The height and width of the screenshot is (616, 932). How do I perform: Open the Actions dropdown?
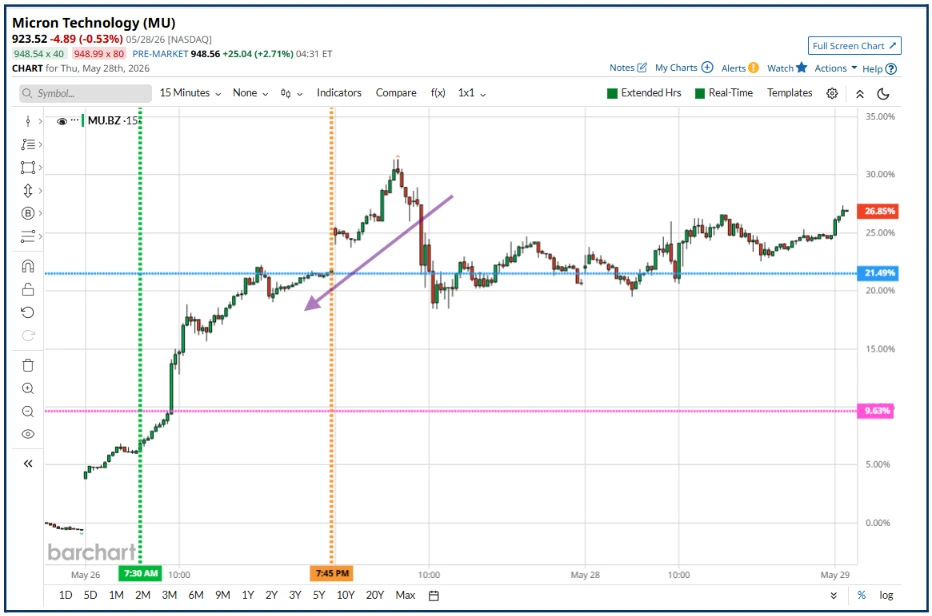click(836, 68)
